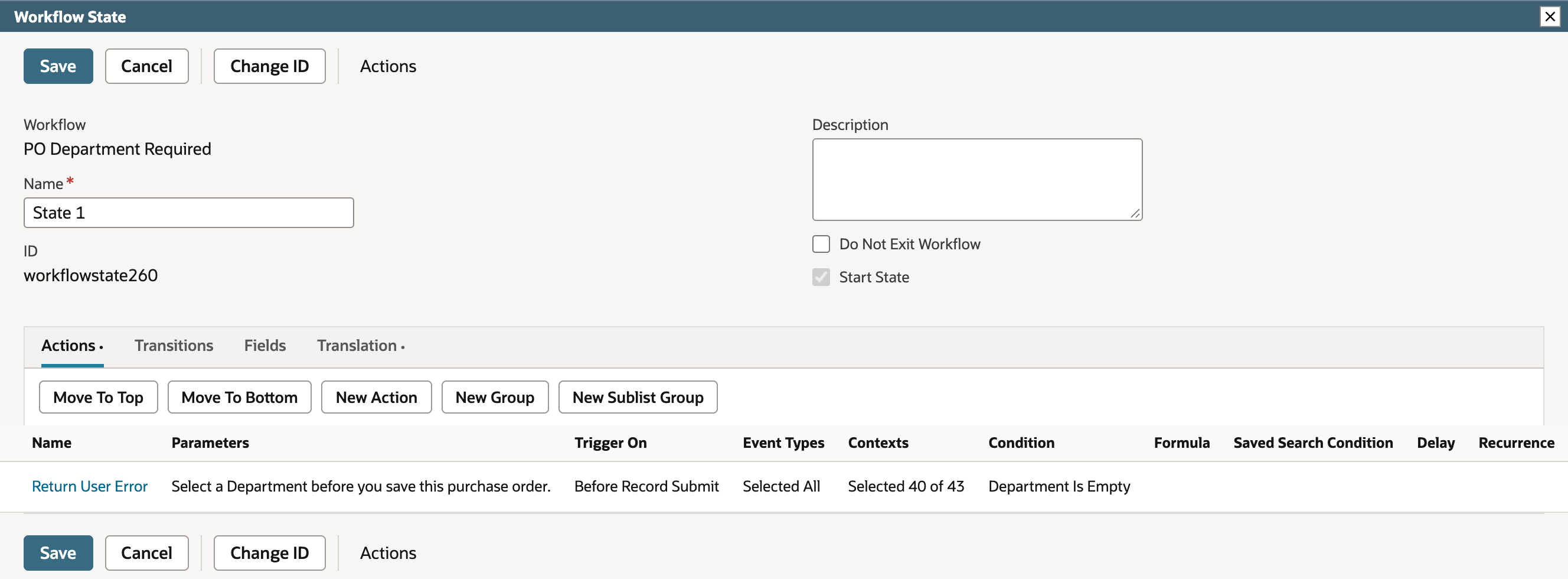Click the Delay column header
The width and height of the screenshot is (1568, 579).
(1435, 443)
